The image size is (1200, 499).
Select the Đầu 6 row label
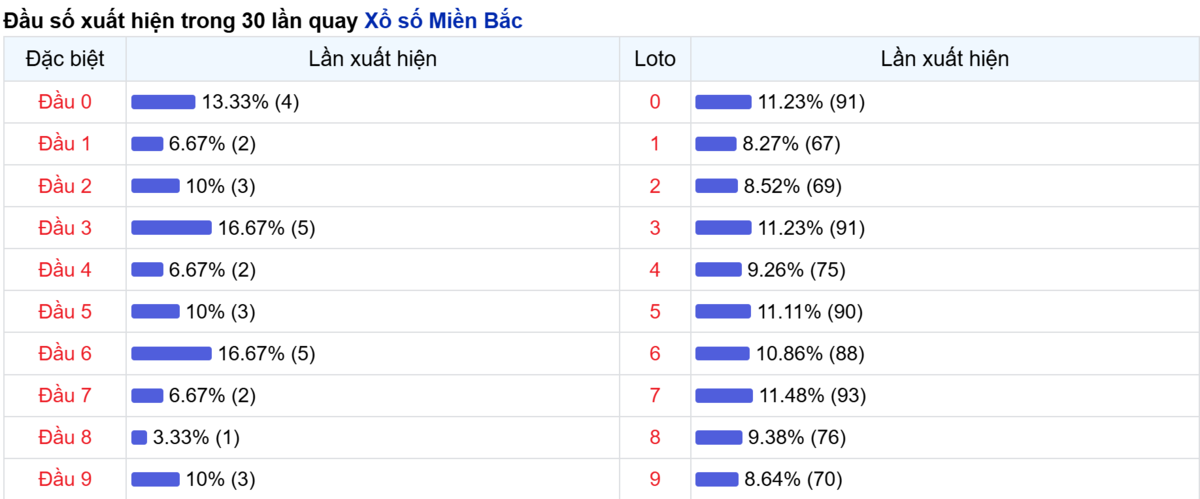[65, 353]
